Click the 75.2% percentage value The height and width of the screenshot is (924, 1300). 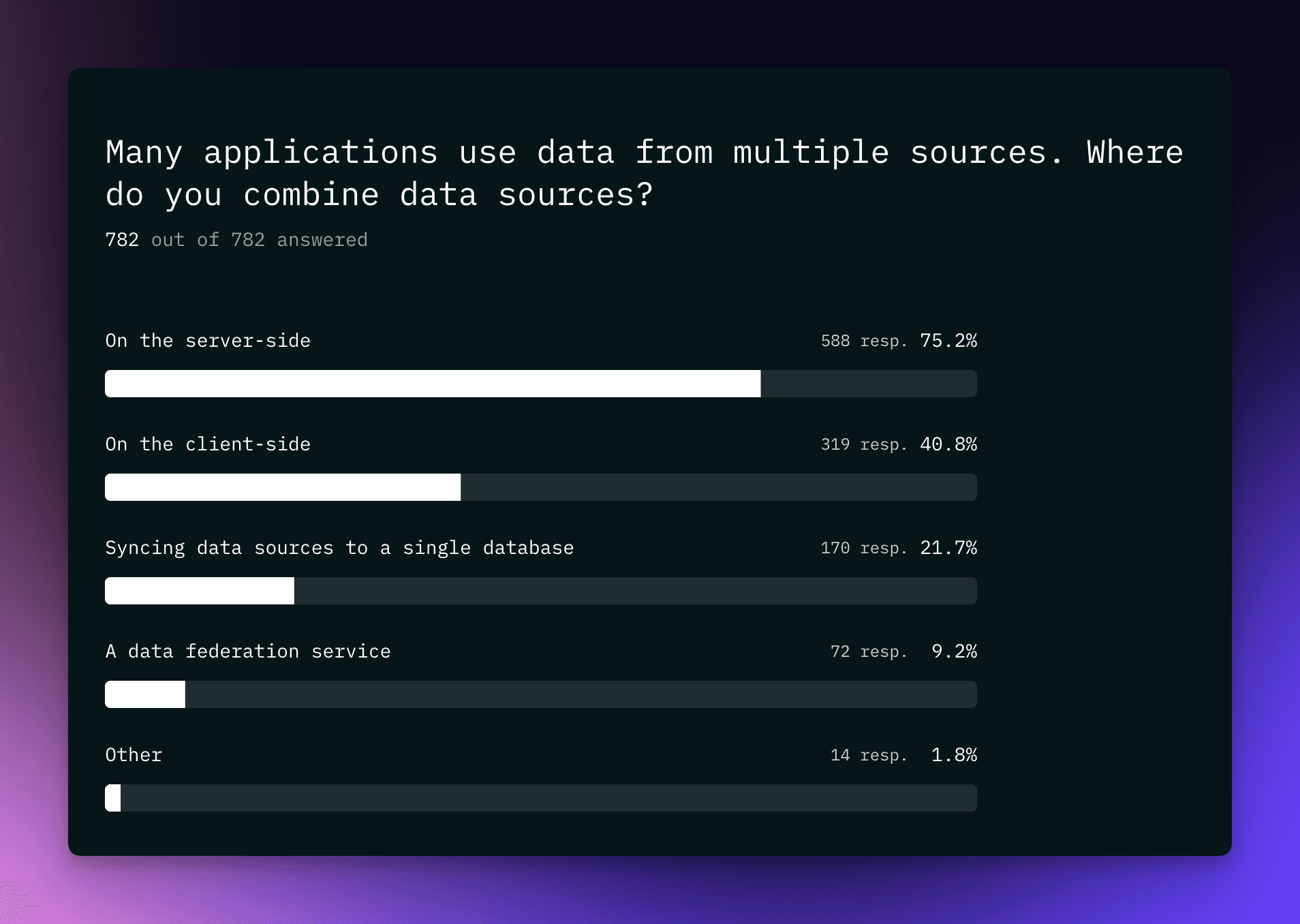point(948,341)
